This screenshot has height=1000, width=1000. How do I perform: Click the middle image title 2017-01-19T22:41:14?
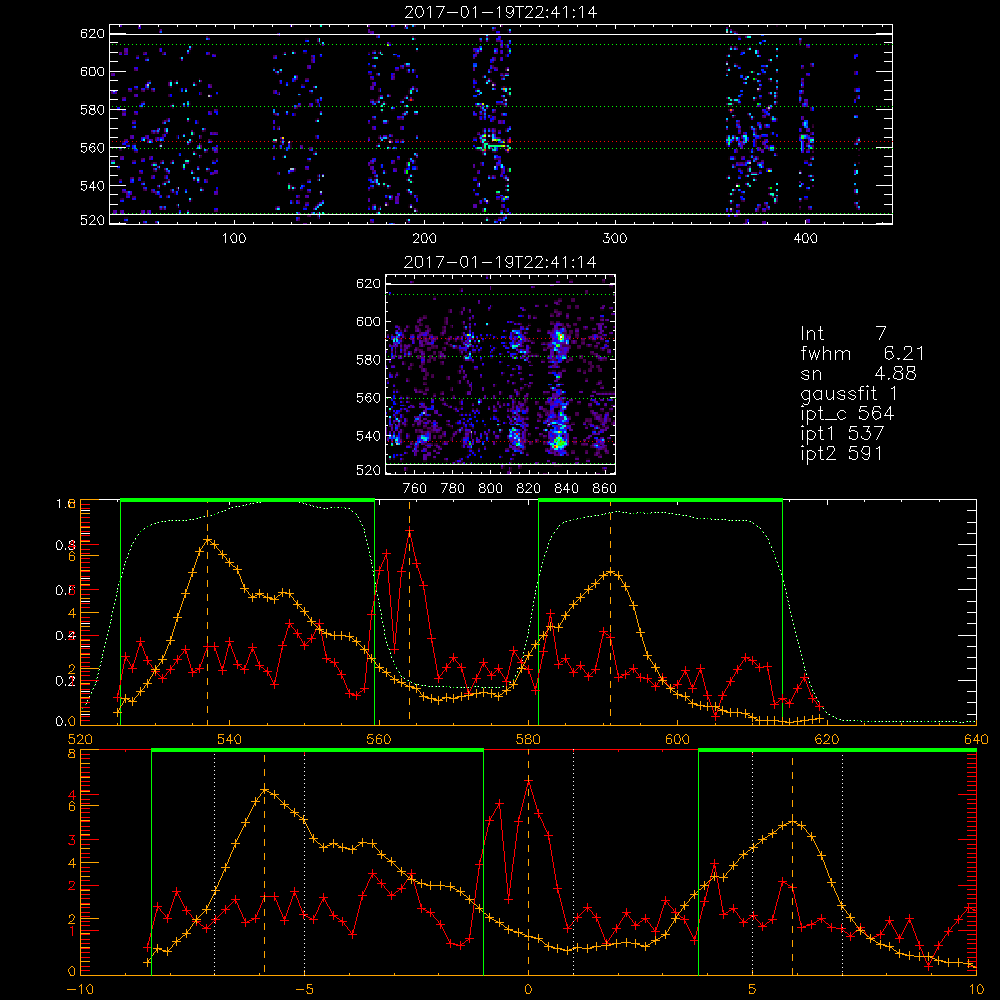(501, 262)
